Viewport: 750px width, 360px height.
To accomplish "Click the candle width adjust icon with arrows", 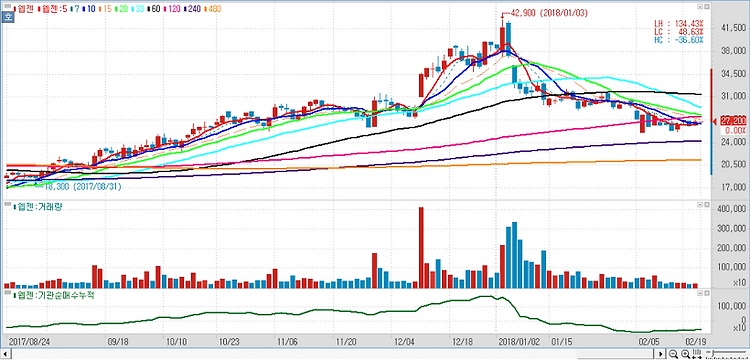I will 697,354.
